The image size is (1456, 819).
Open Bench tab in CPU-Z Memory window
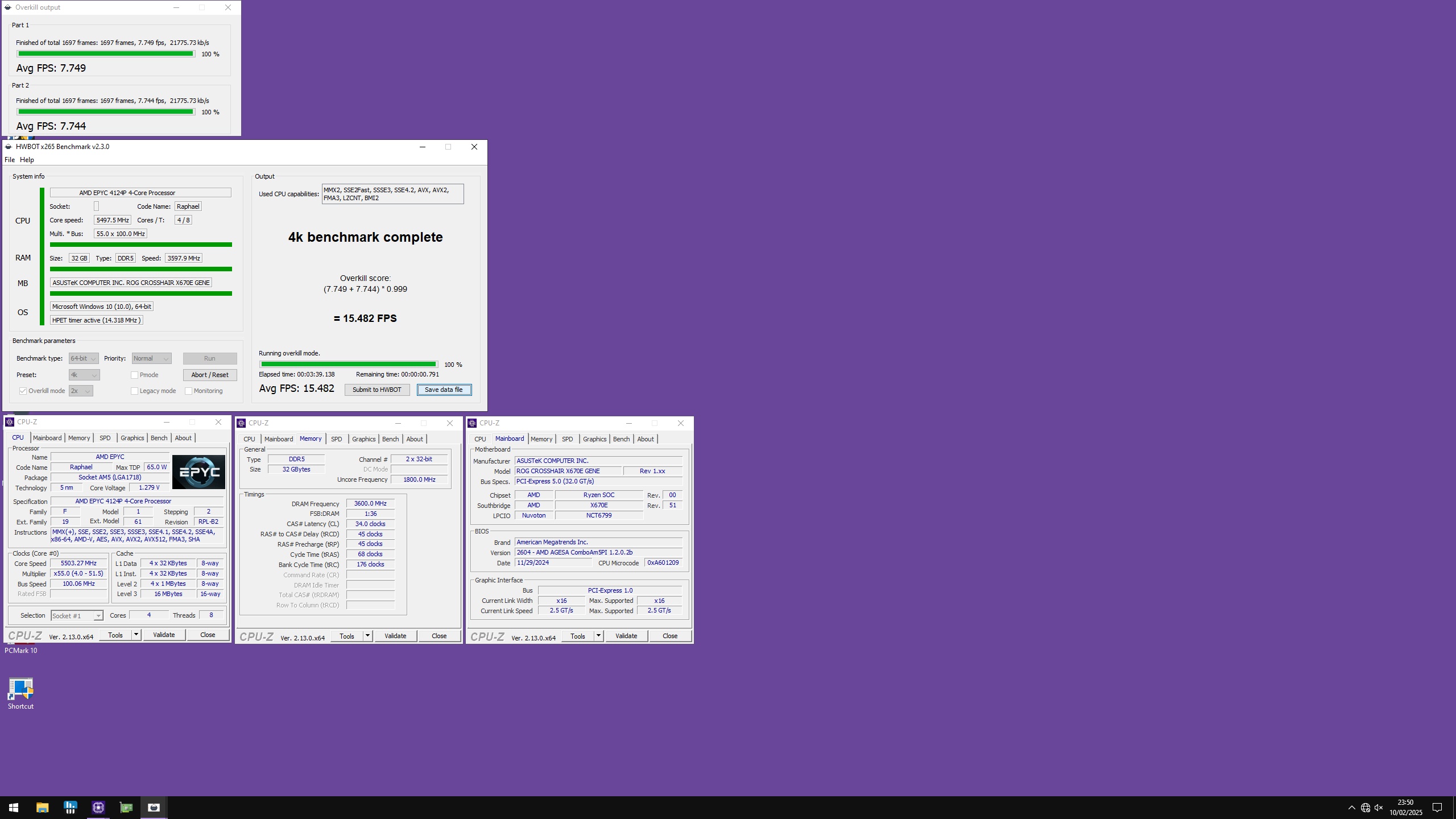(390, 439)
